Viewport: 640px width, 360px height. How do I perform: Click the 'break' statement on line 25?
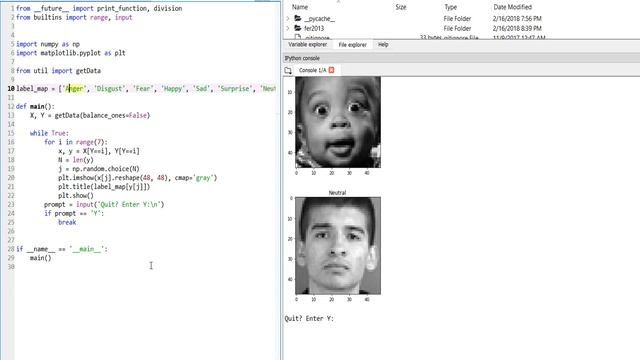coord(67,222)
